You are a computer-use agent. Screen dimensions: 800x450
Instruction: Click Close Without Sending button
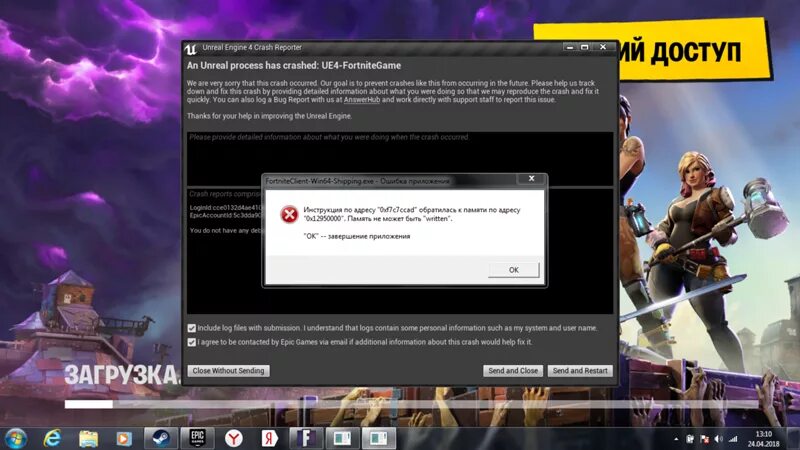228,371
